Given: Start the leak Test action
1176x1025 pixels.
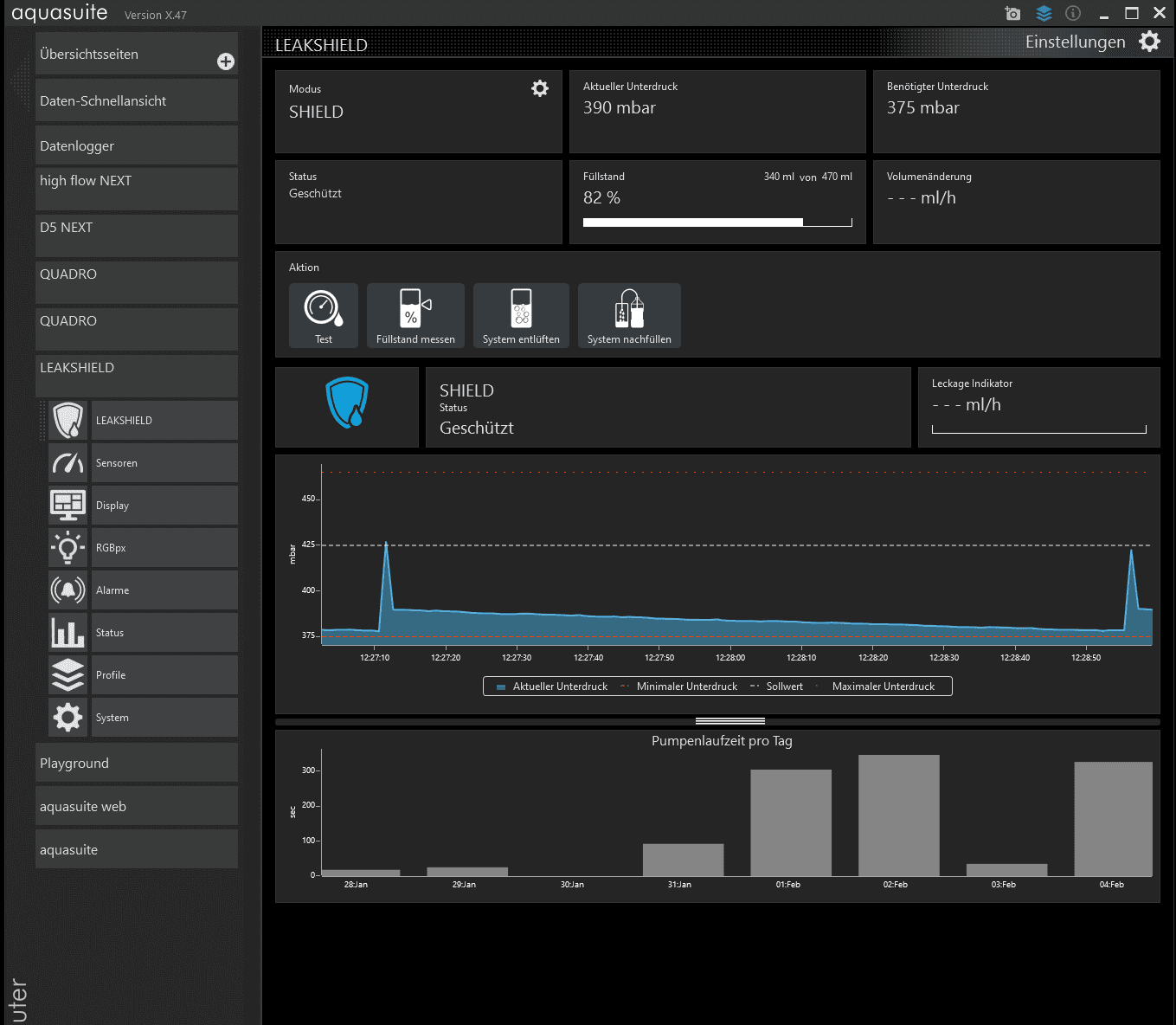Looking at the screenshot, I should (324, 315).
